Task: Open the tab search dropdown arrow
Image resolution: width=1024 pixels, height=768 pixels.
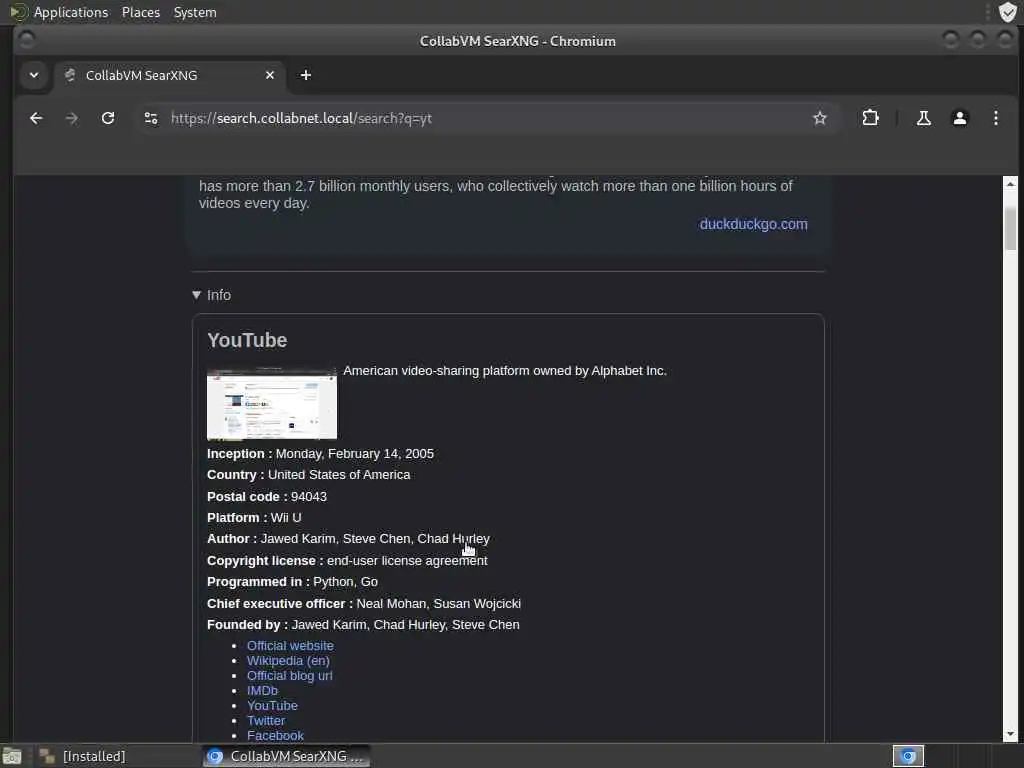Action: (x=34, y=75)
